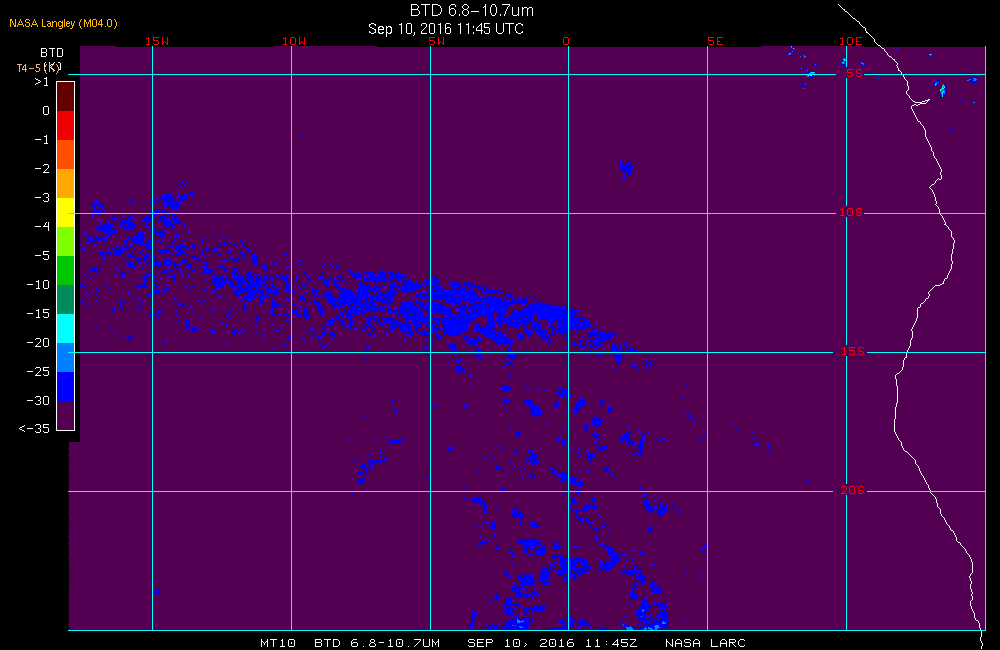Viewport: 1000px width, 650px height.
Task: Click footer text 'BTD 6.8-10.7UM'
Action: pos(377,643)
